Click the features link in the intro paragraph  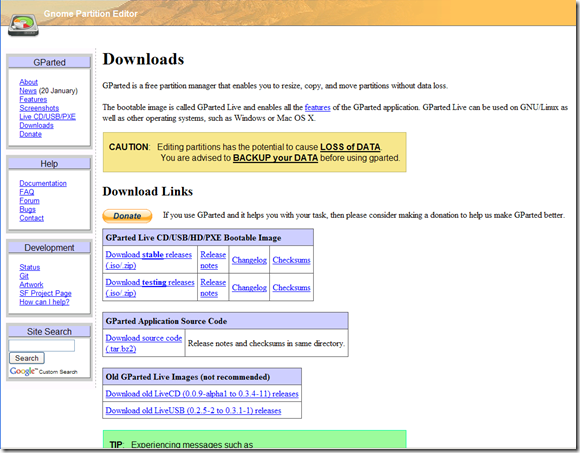[x=317, y=107]
